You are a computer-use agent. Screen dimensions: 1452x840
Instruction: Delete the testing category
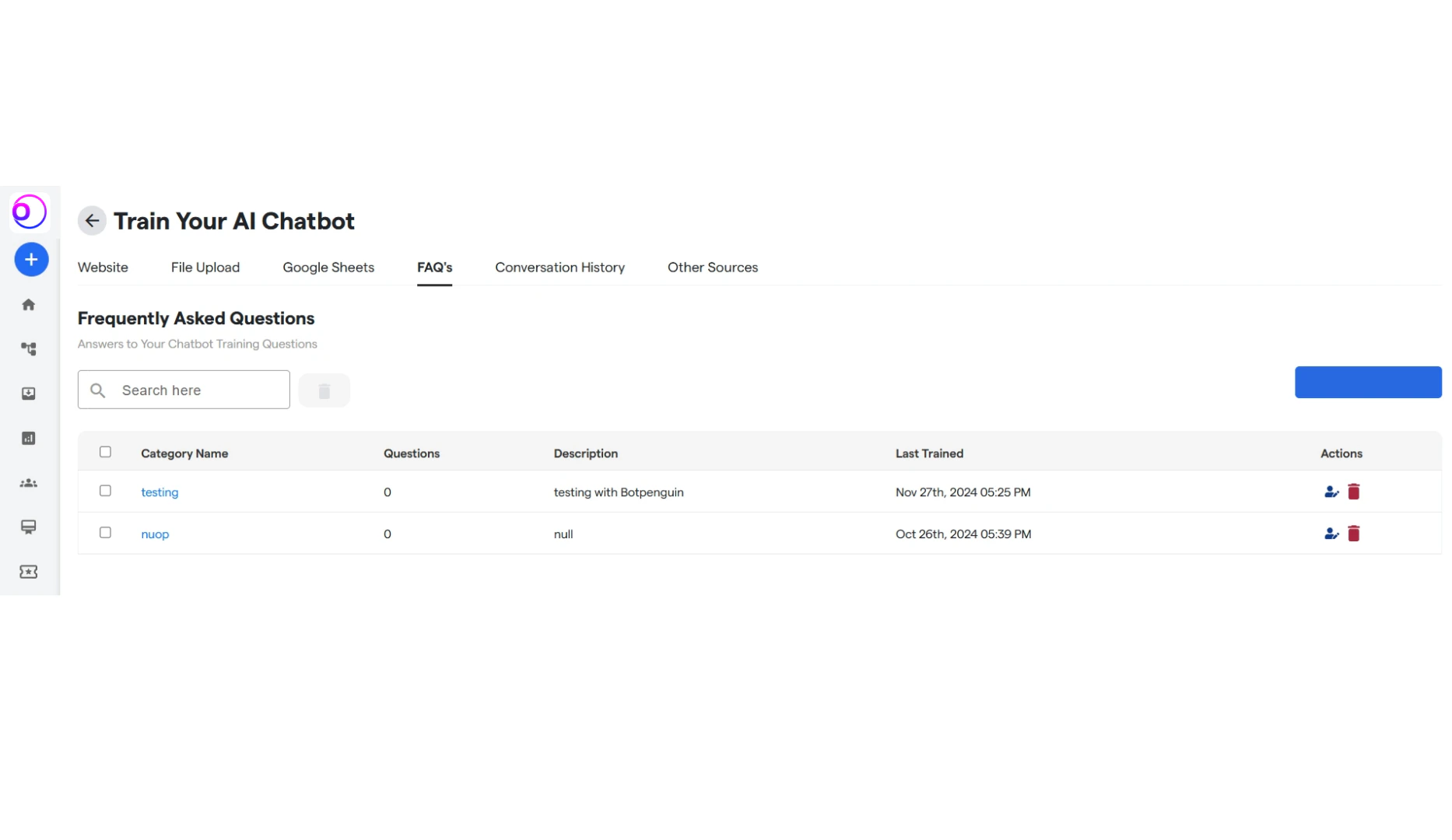(1354, 492)
